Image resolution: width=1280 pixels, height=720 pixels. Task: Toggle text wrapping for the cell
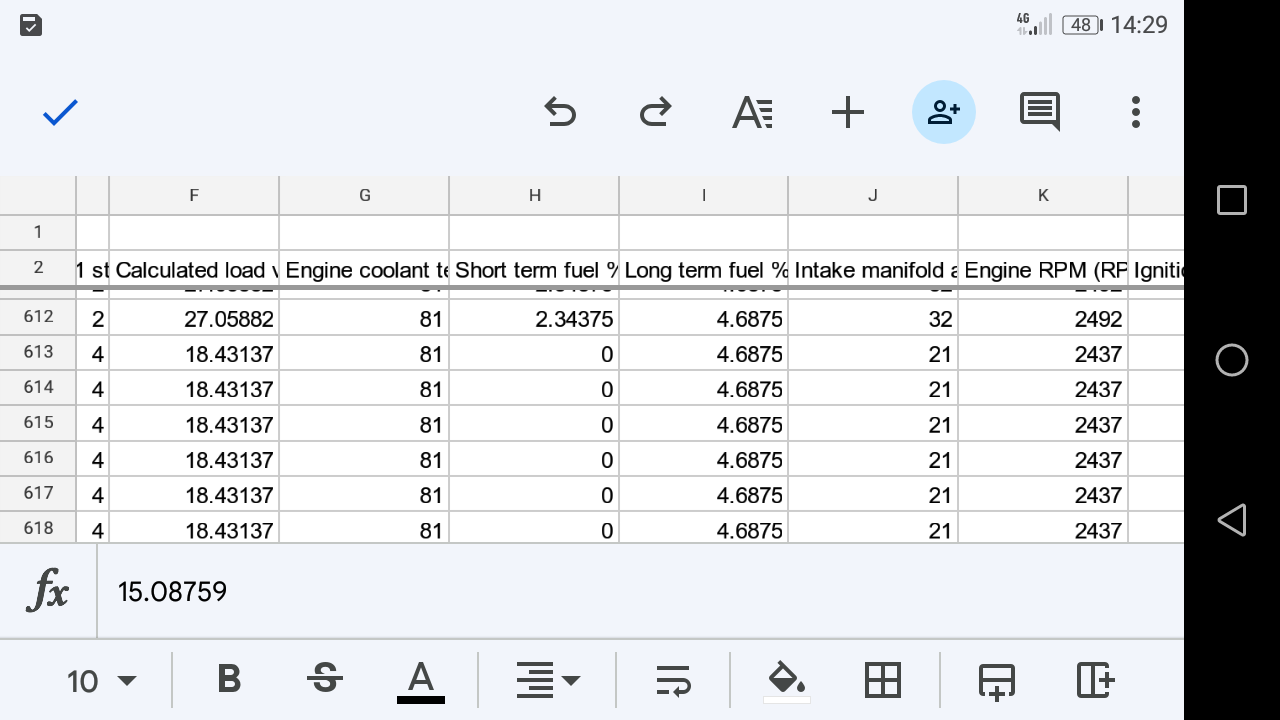coord(673,680)
